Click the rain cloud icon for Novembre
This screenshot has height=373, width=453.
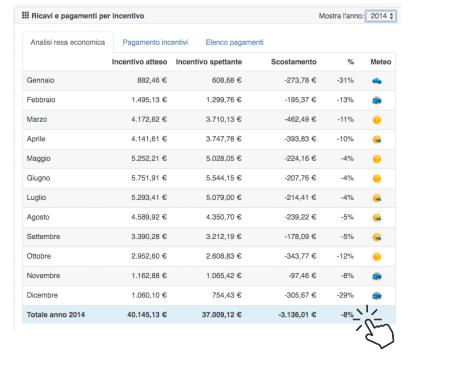(x=377, y=276)
